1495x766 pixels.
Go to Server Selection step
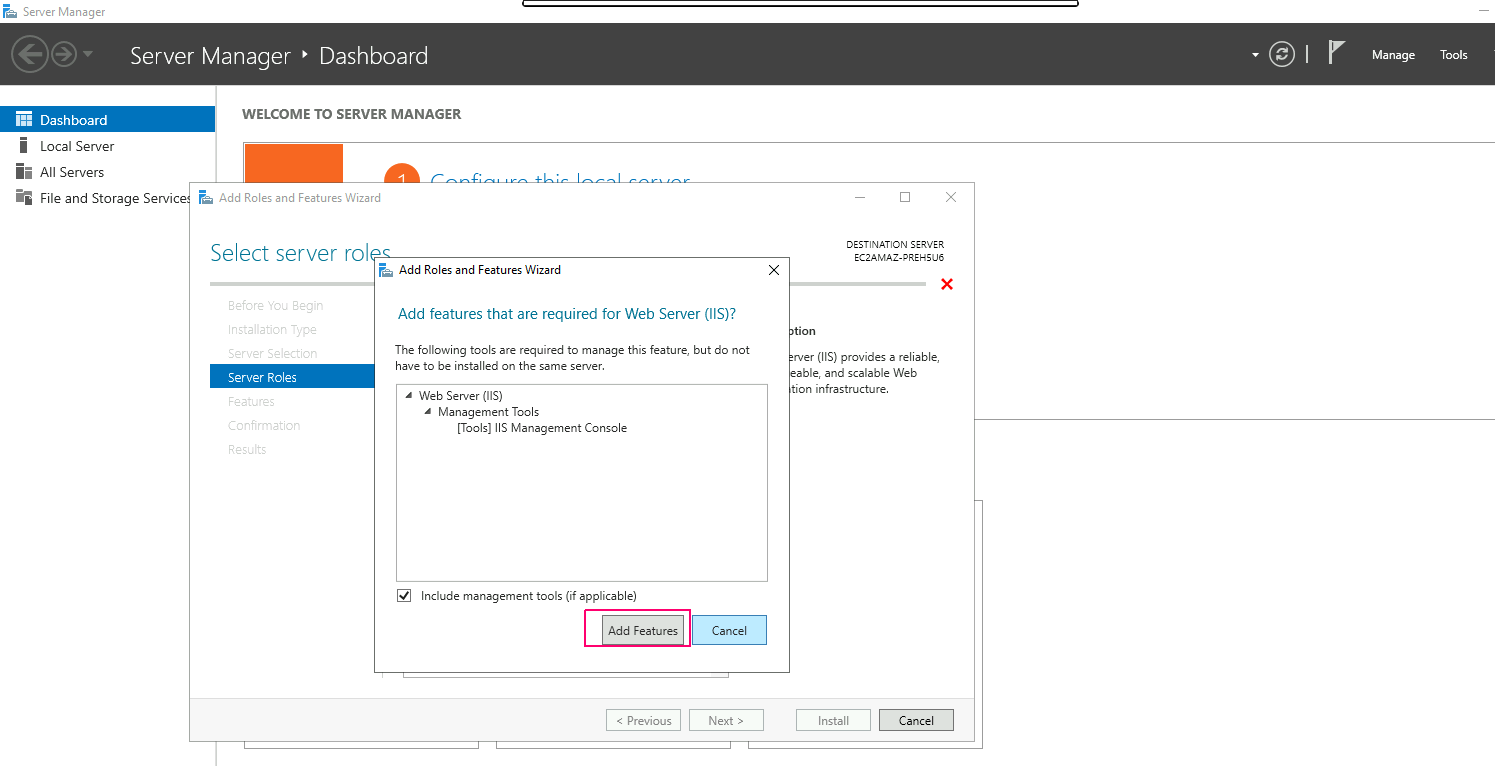pyautogui.click(x=272, y=354)
